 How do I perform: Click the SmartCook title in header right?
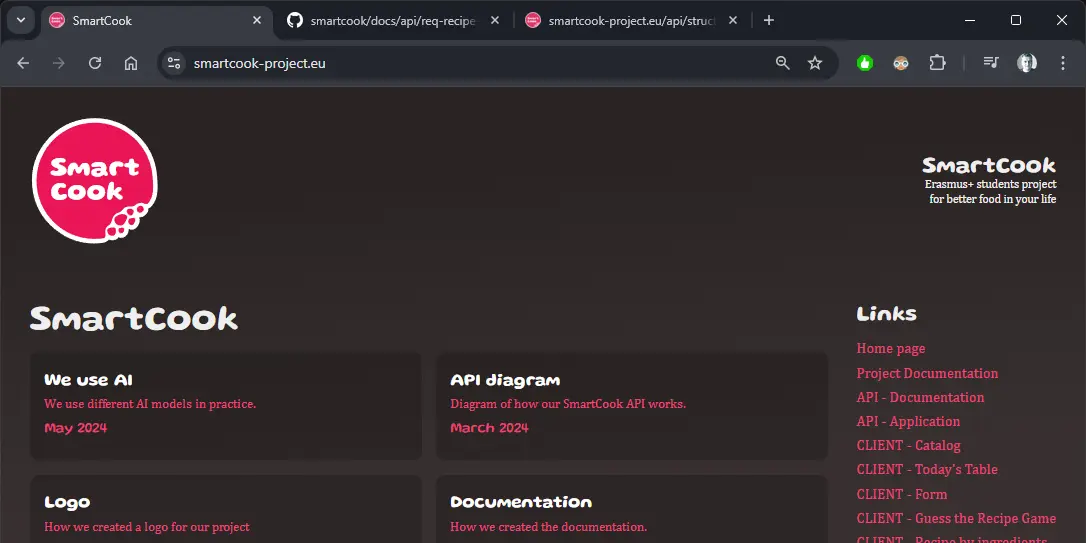989,166
